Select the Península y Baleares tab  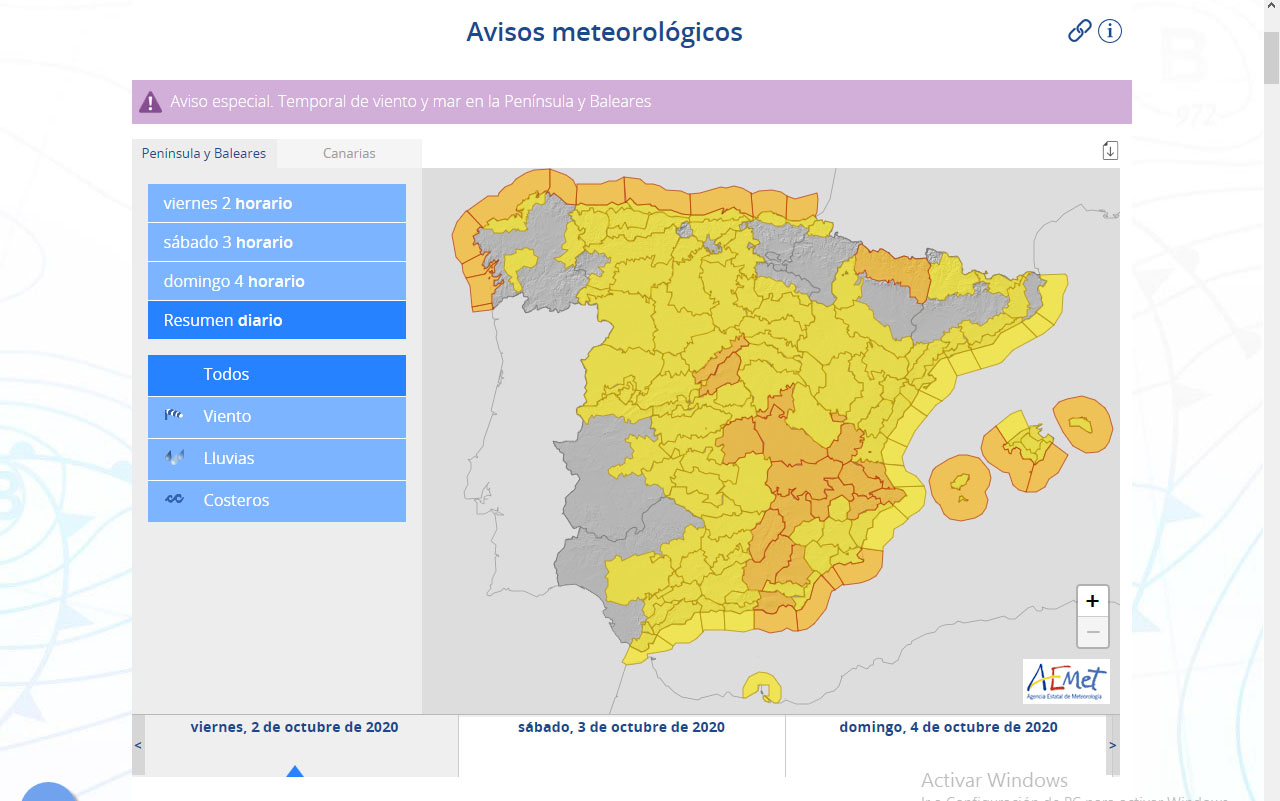(x=204, y=154)
